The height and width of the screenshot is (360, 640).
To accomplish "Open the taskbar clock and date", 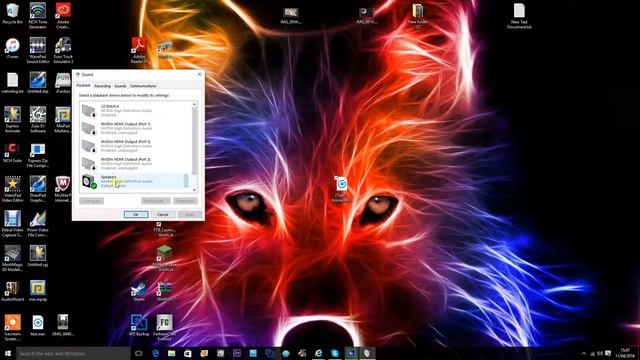I will [625, 353].
